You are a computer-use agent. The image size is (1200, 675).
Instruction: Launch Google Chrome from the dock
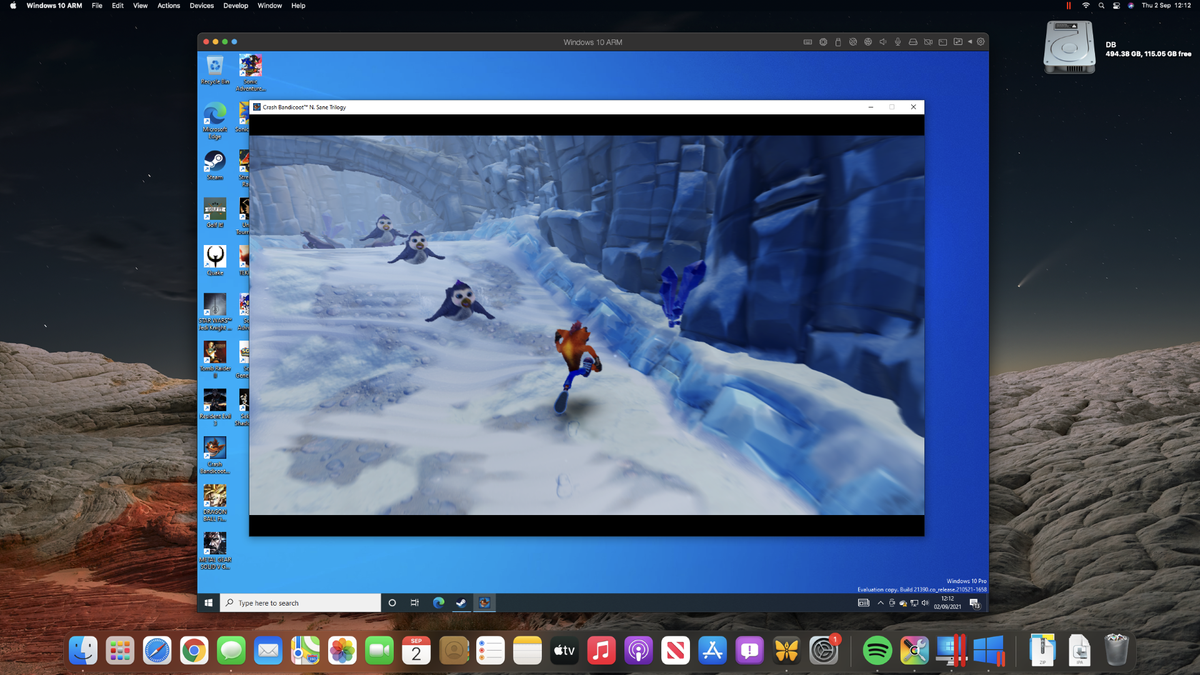click(194, 651)
